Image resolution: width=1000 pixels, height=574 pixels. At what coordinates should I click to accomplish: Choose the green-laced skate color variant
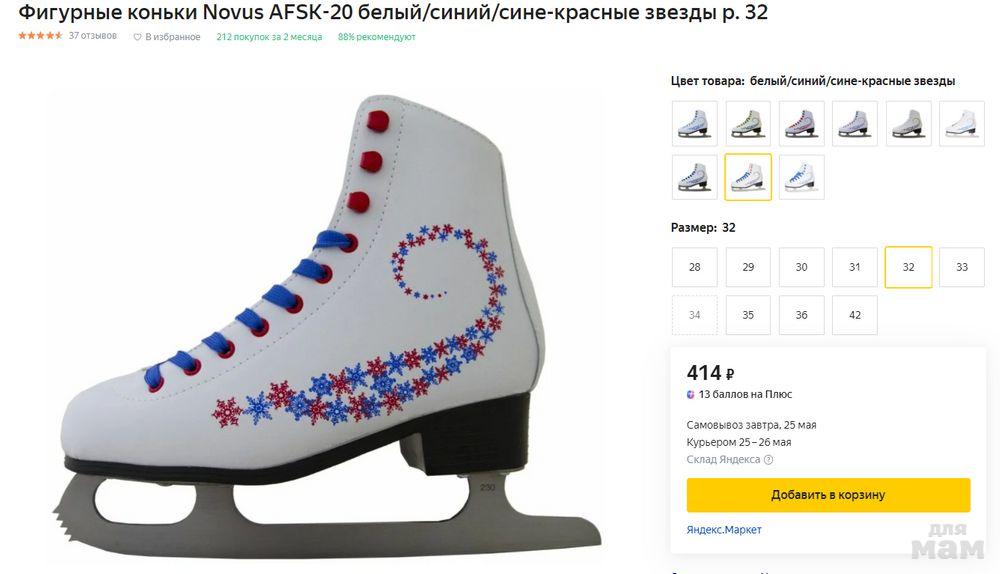coord(748,124)
